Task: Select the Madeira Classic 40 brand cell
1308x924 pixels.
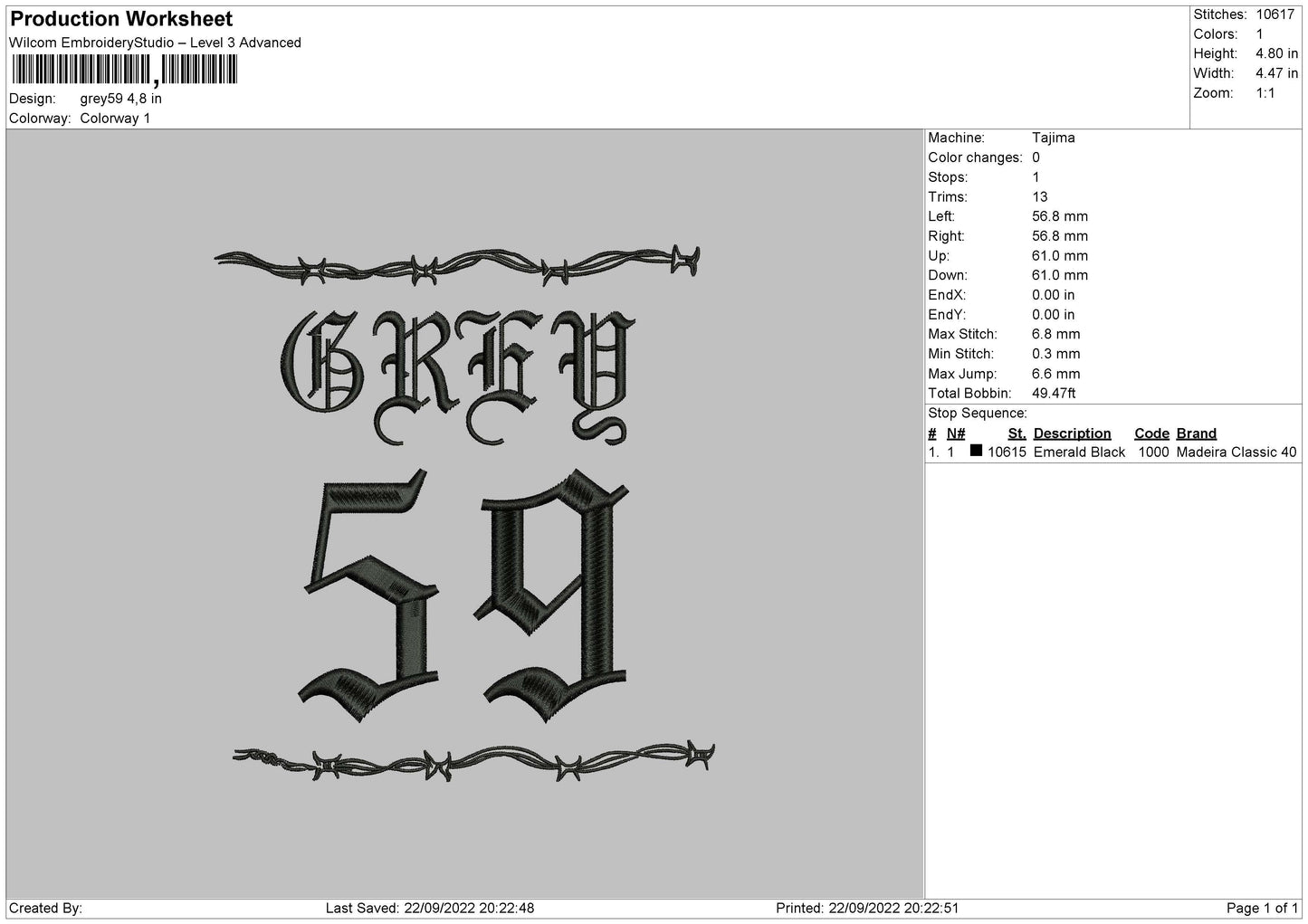Action: point(1236,452)
